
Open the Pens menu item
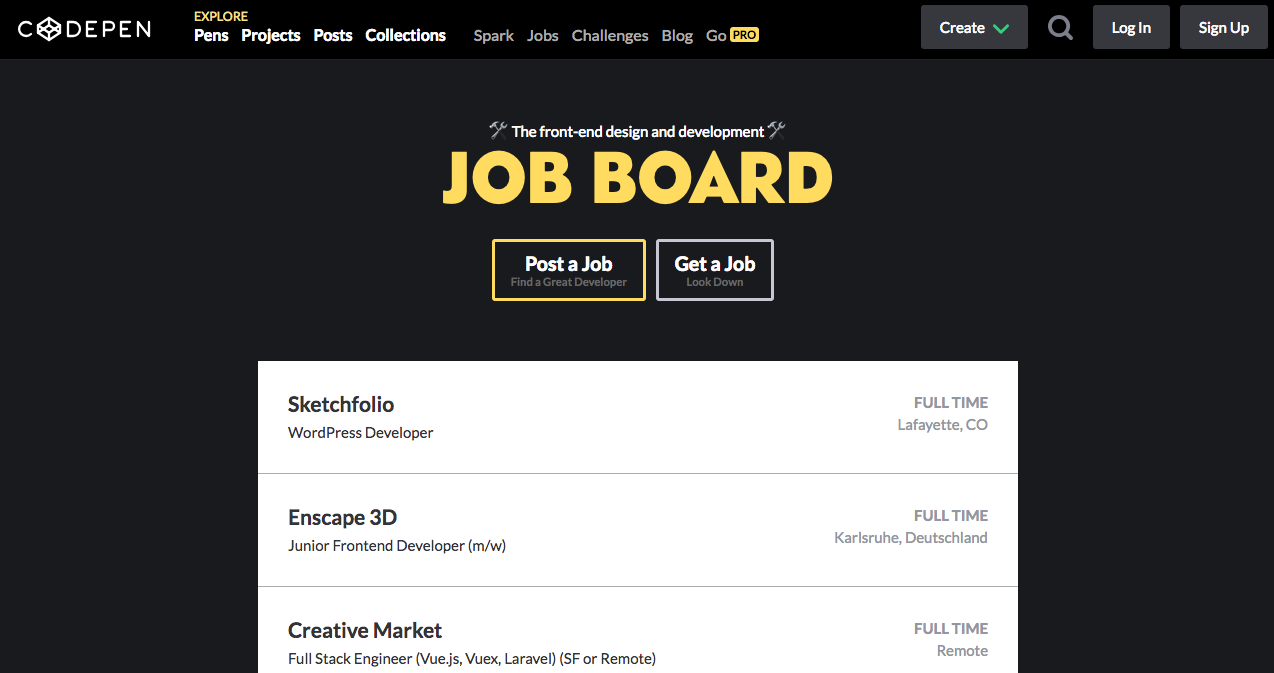[x=211, y=35]
